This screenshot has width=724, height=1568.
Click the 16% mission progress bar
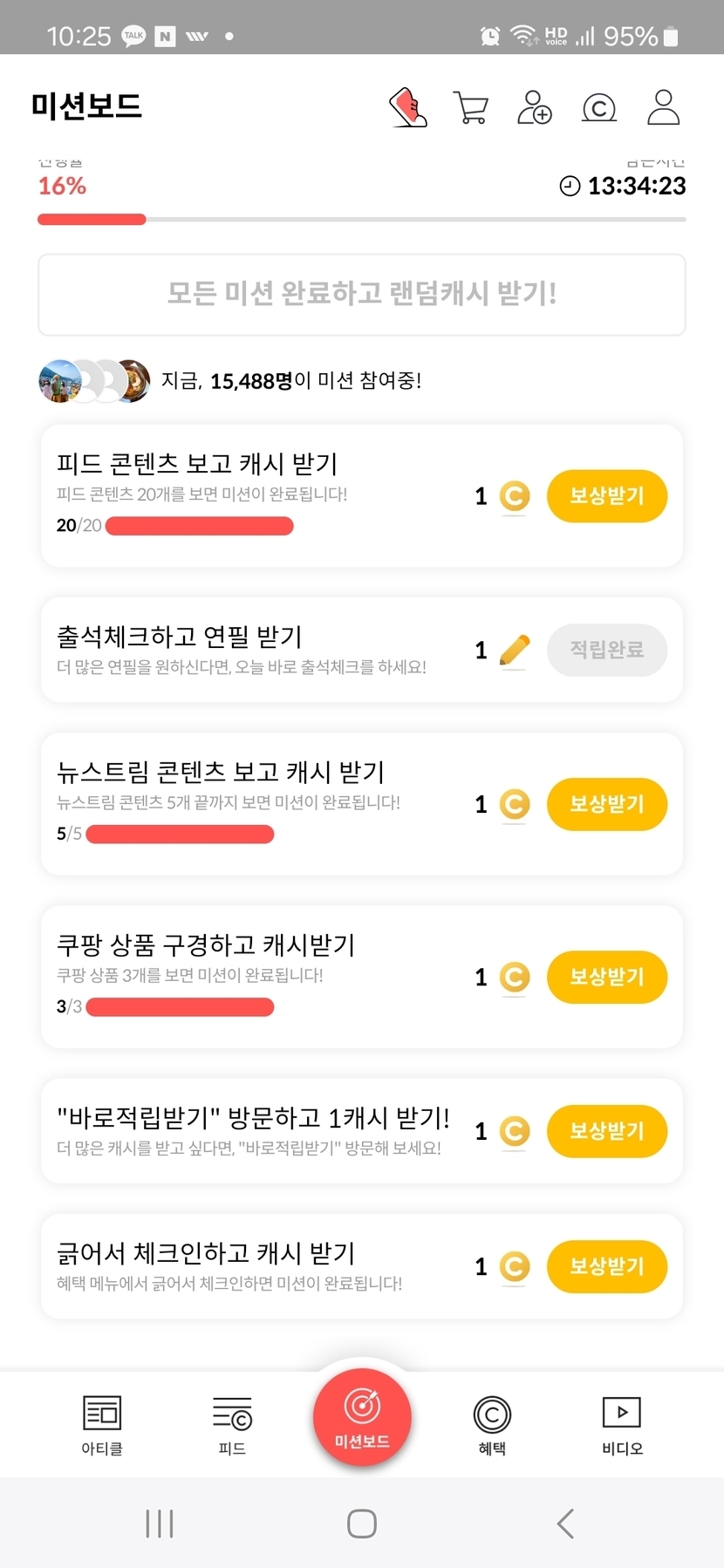pos(361,220)
